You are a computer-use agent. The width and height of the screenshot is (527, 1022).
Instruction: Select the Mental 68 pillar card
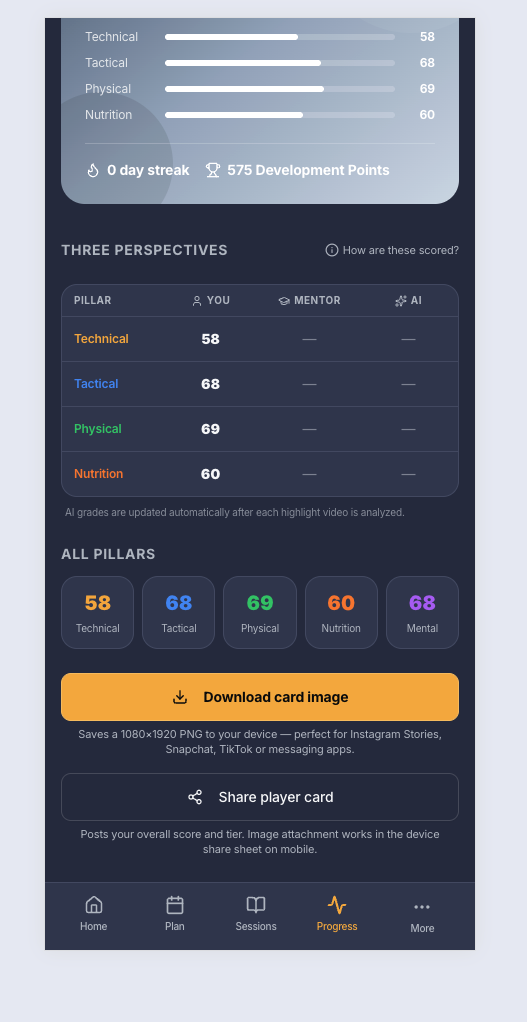click(x=422, y=613)
